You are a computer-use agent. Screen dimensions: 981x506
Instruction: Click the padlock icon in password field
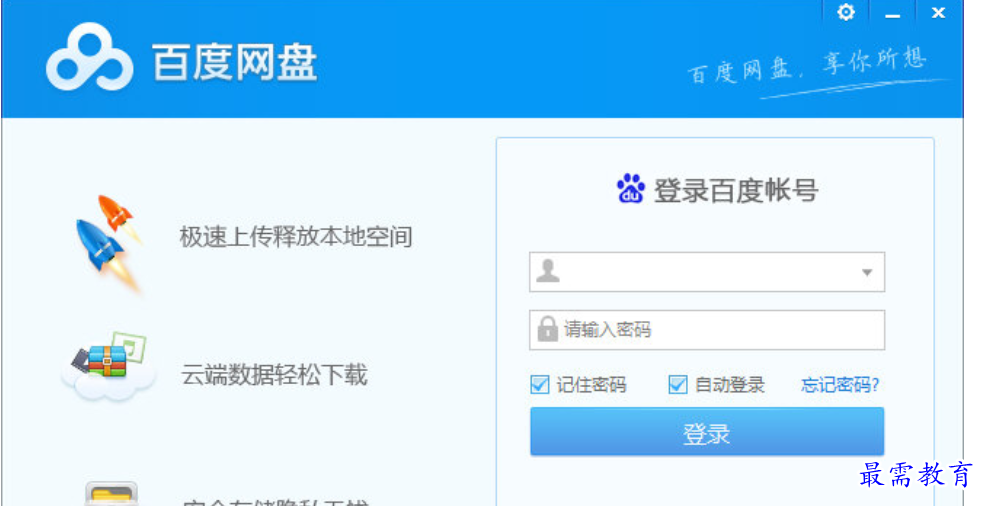coord(547,328)
